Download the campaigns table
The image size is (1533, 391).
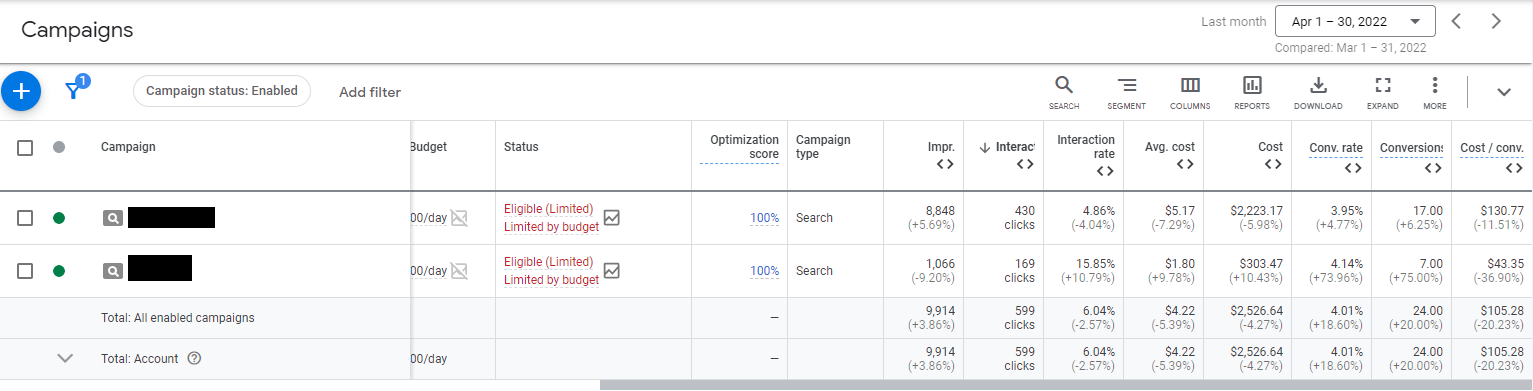pyautogui.click(x=1318, y=92)
